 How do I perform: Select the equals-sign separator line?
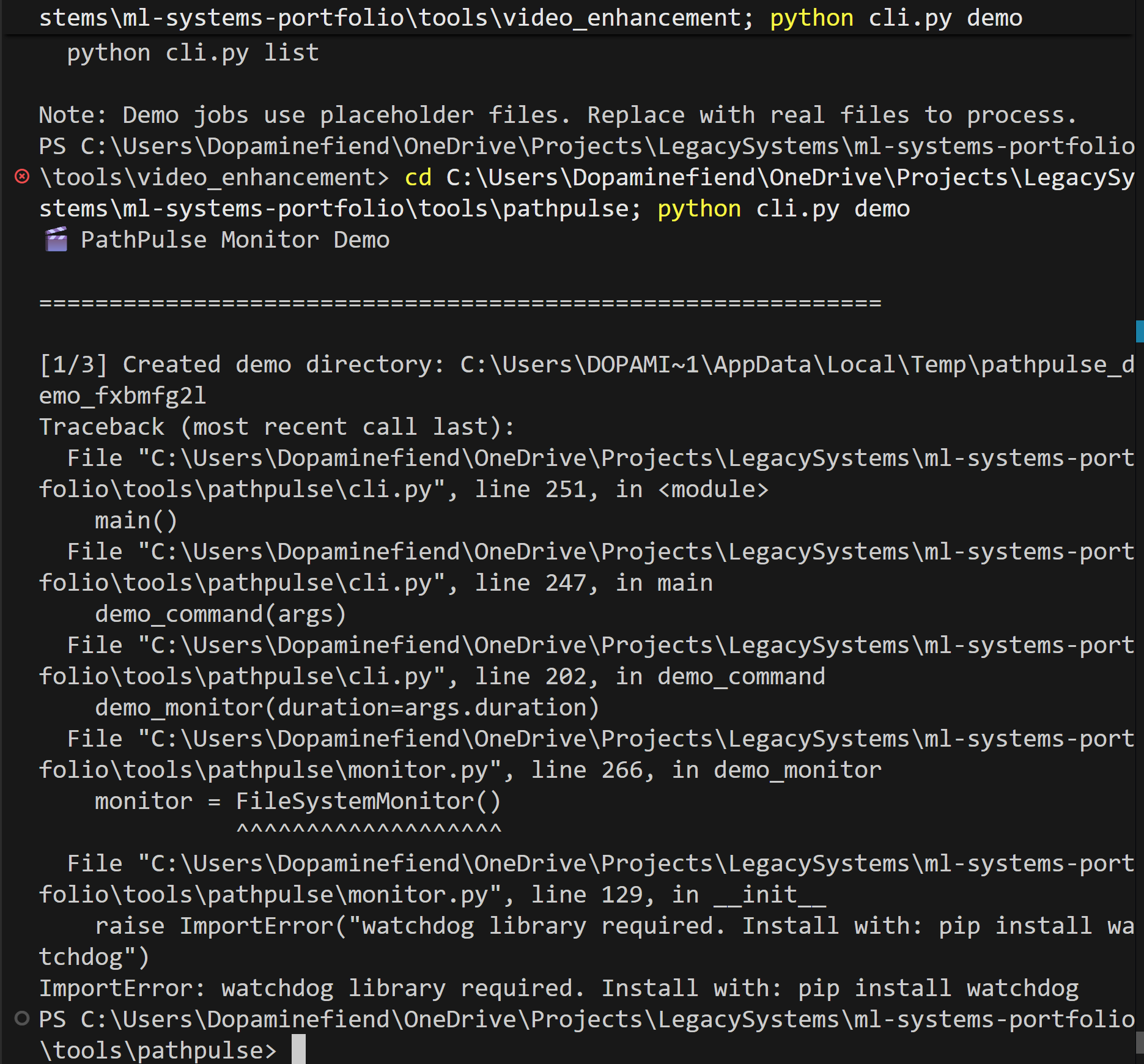point(459,301)
